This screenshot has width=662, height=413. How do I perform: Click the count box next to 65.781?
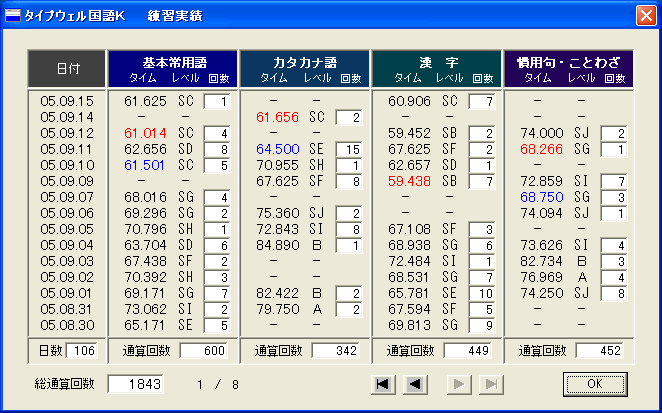(x=482, y=293)
